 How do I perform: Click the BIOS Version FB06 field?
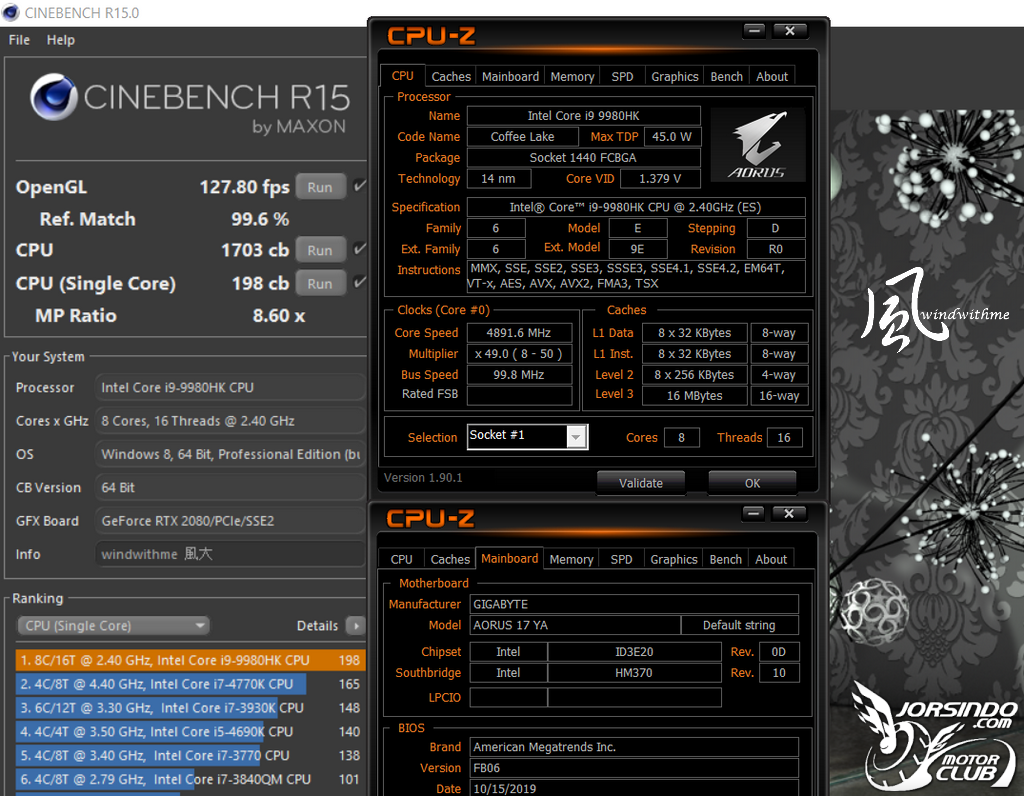(634, 768)
